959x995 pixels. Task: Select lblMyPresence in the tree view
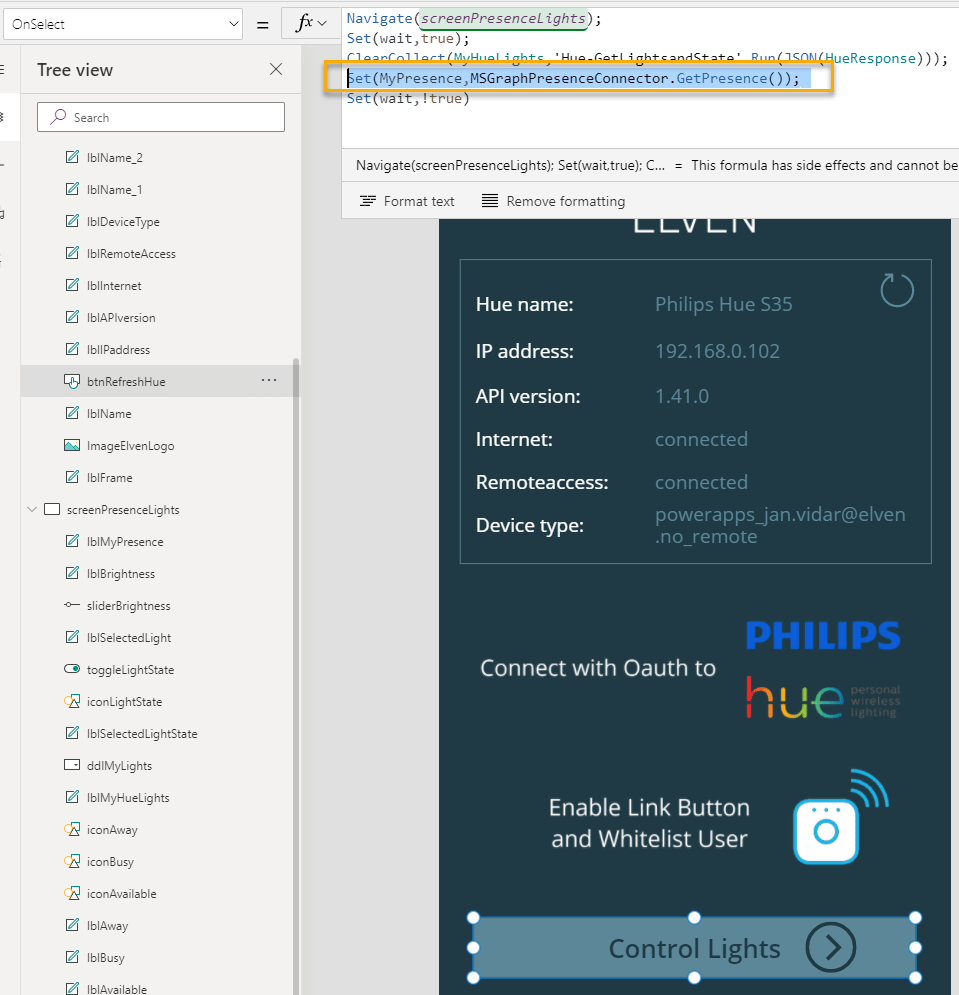coord(125,542)
